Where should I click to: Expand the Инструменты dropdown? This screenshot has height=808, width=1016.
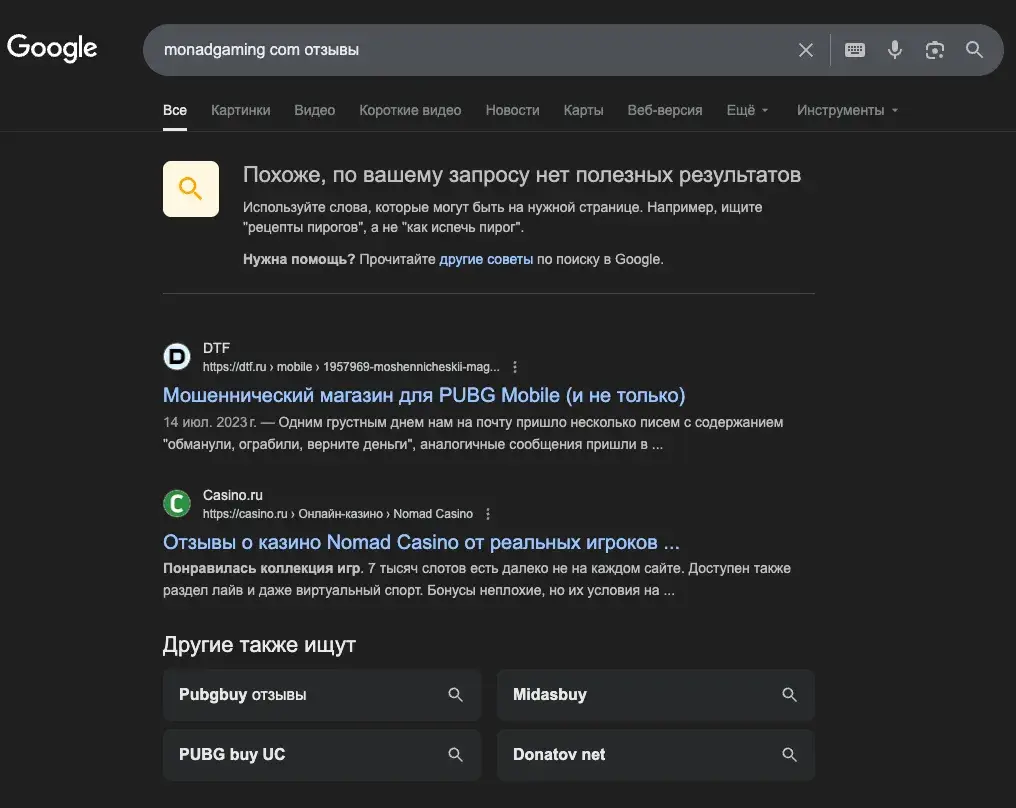click(x=847, y=110)
